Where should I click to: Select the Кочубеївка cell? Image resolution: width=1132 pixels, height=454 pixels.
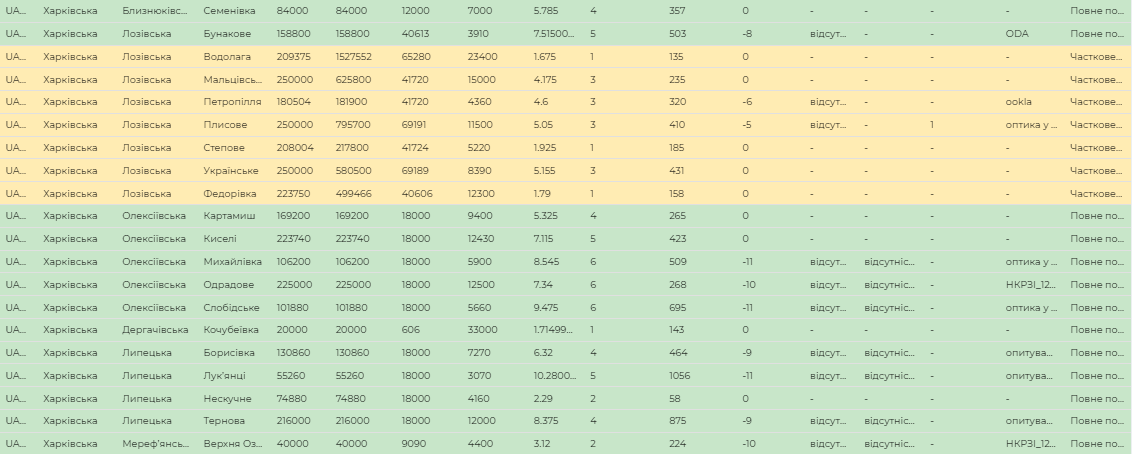[231, 330]
